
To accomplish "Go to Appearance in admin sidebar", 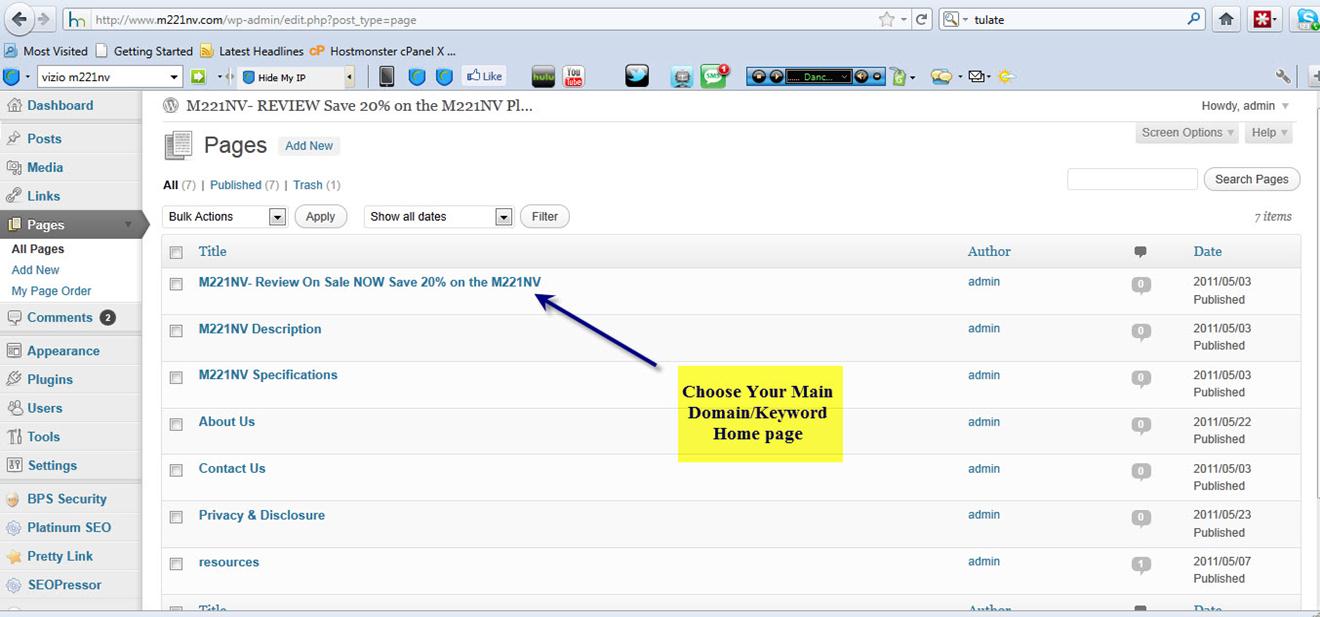I will [x=63, y=351].
